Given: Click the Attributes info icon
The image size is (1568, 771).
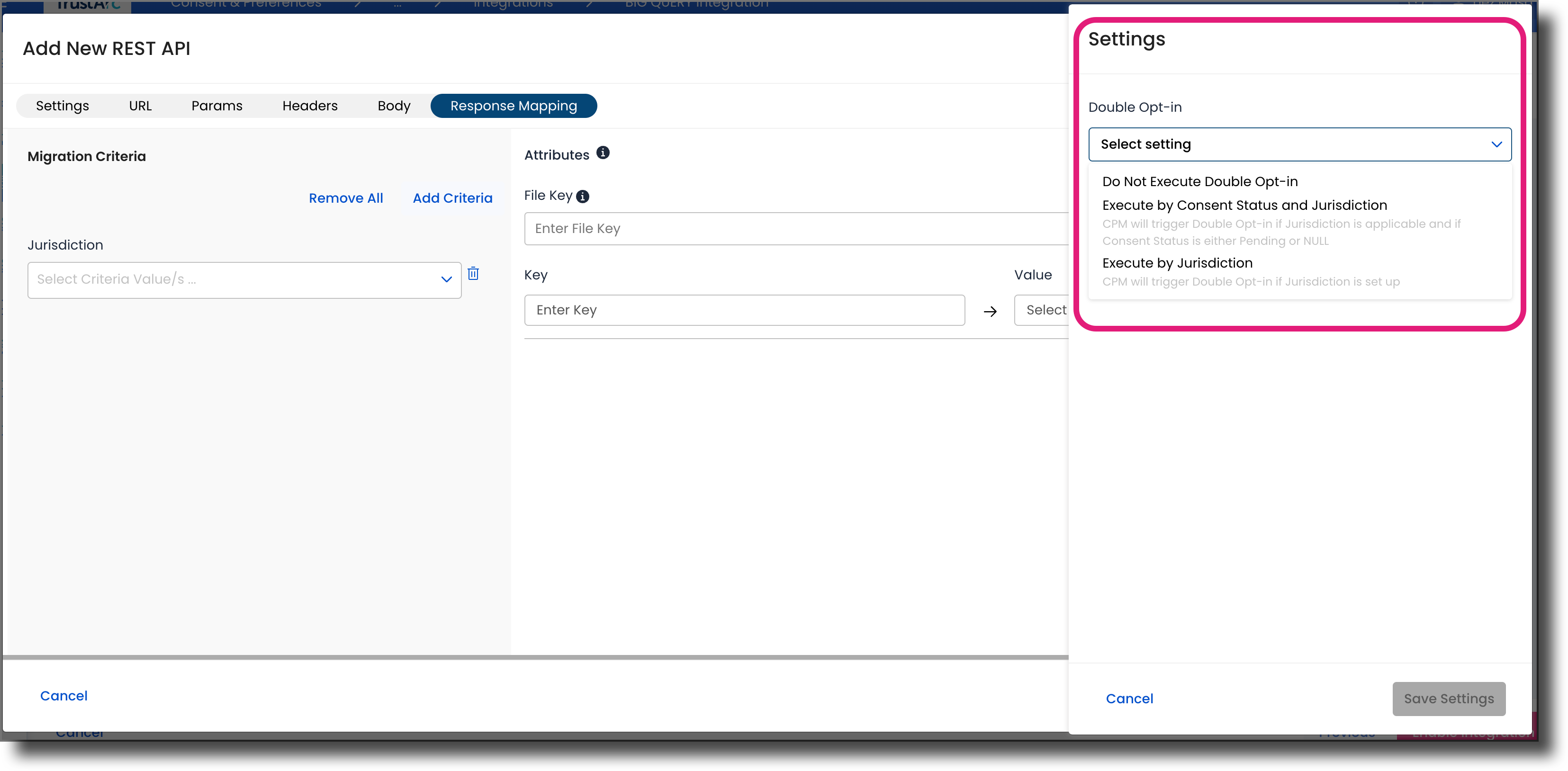Looking at the screenshot, I should (603, 153).
